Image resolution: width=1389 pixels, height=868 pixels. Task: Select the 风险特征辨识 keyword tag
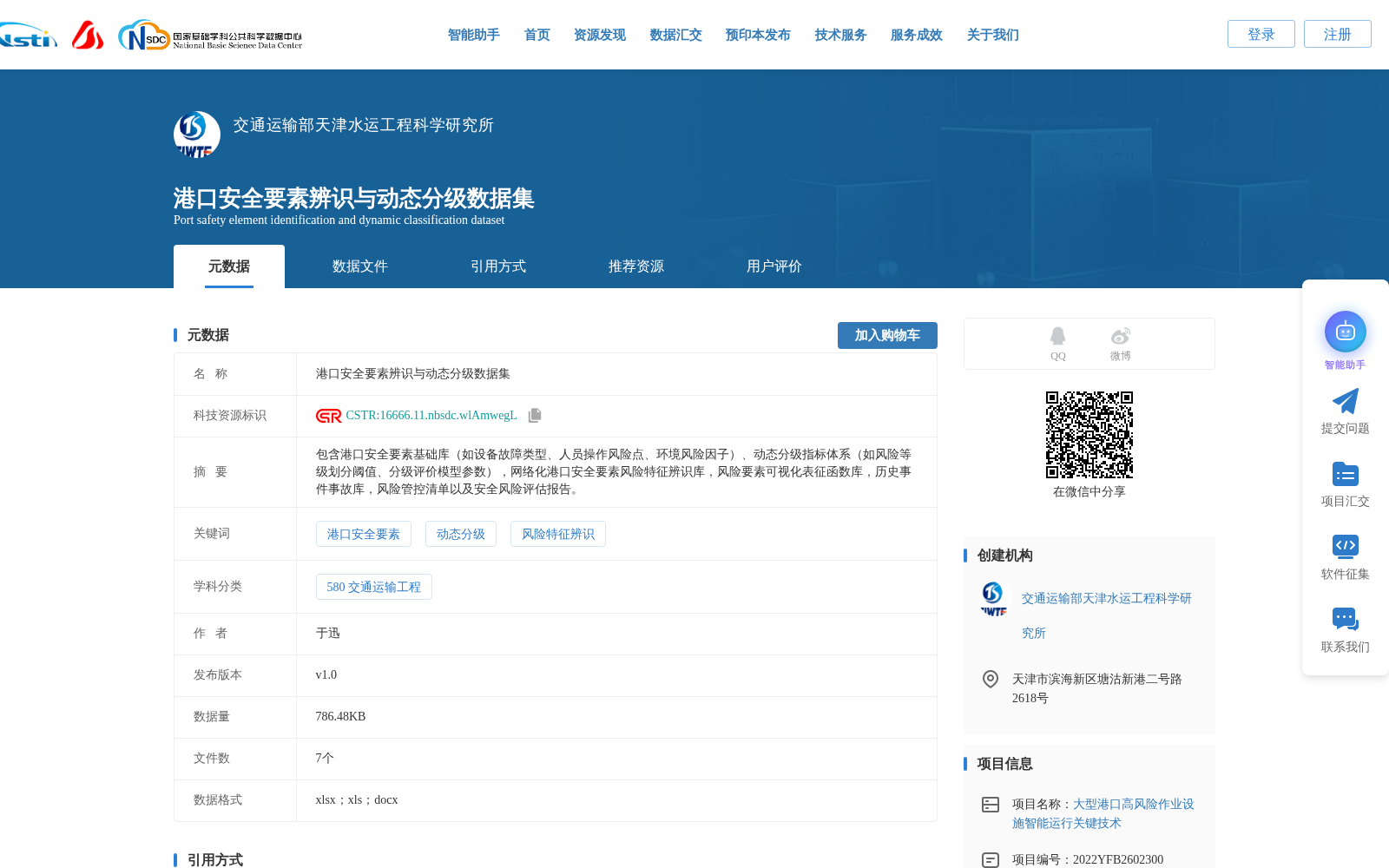(x=558, y=534)
